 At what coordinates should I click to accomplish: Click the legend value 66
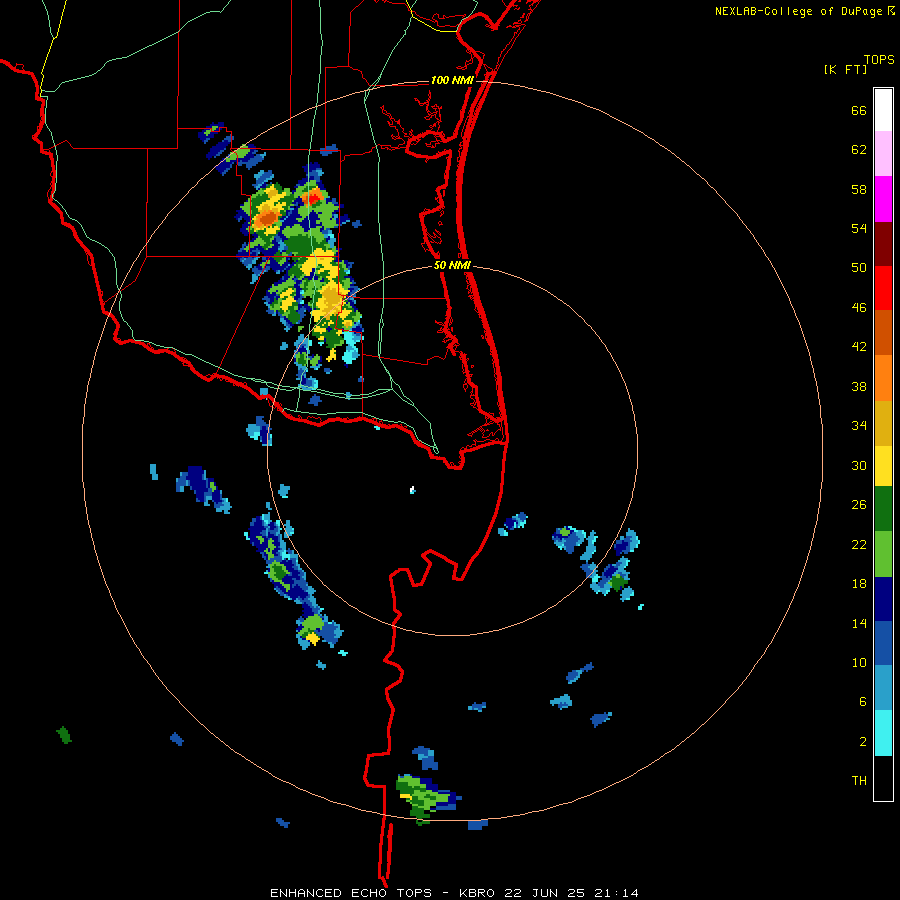(859, 110)
